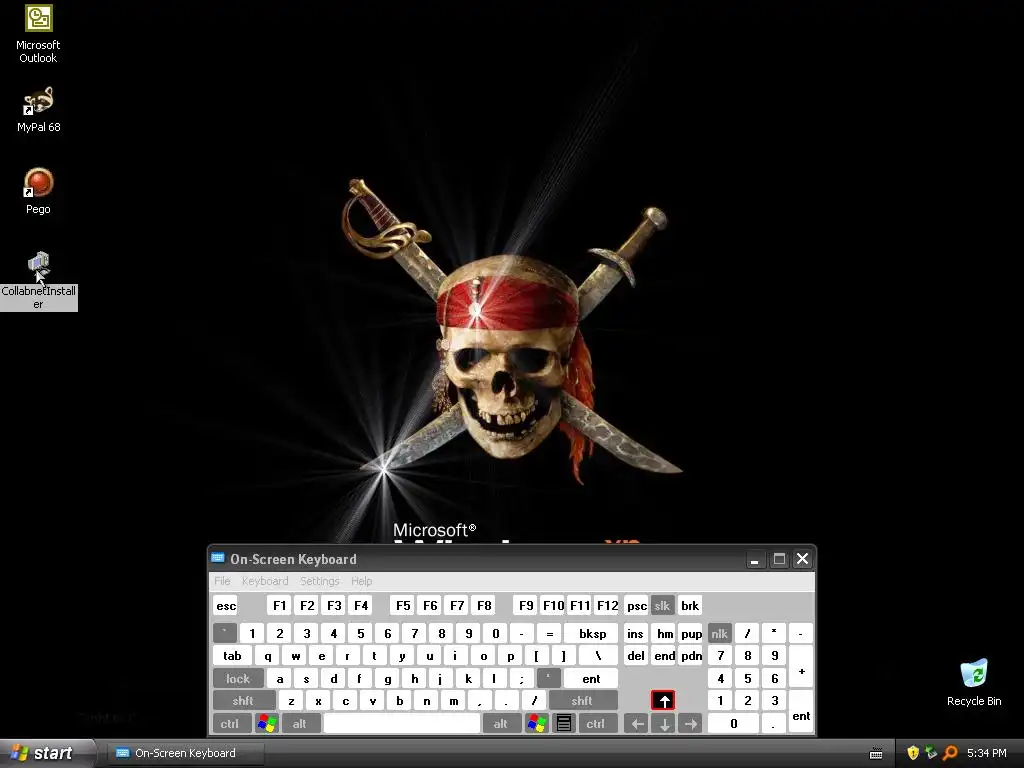Click the pup page up key
Screen dimensions: 1024x768
tap(691, 633)
